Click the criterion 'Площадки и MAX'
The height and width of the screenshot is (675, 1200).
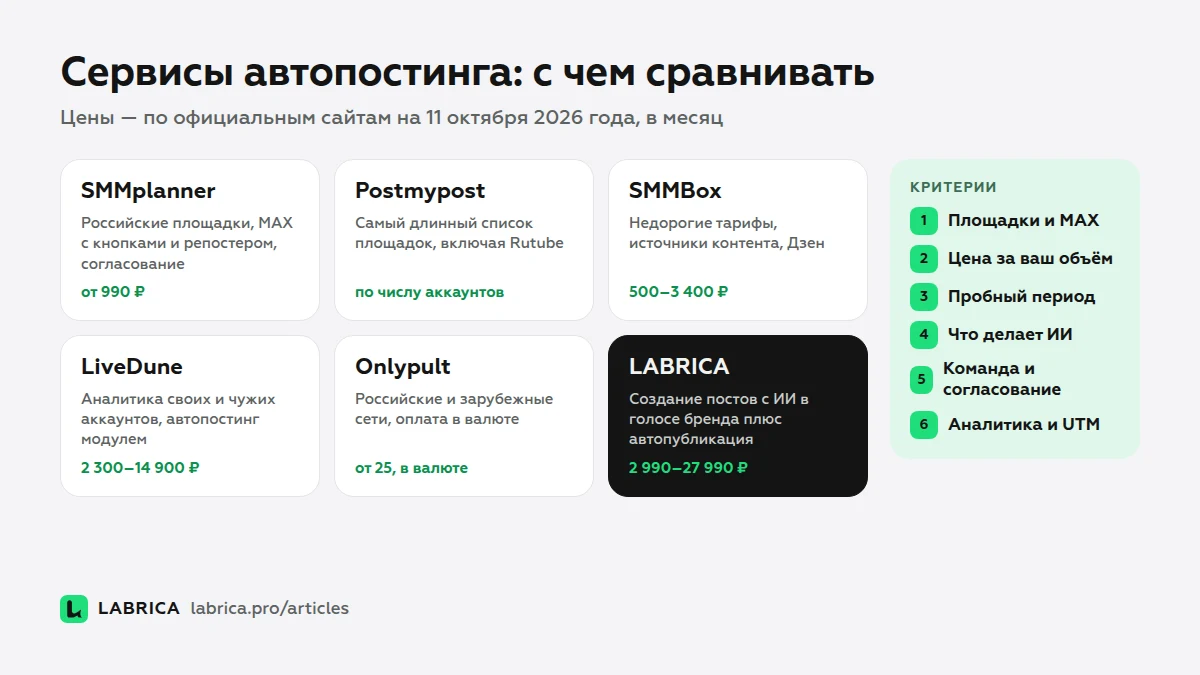pos(1024,220)
